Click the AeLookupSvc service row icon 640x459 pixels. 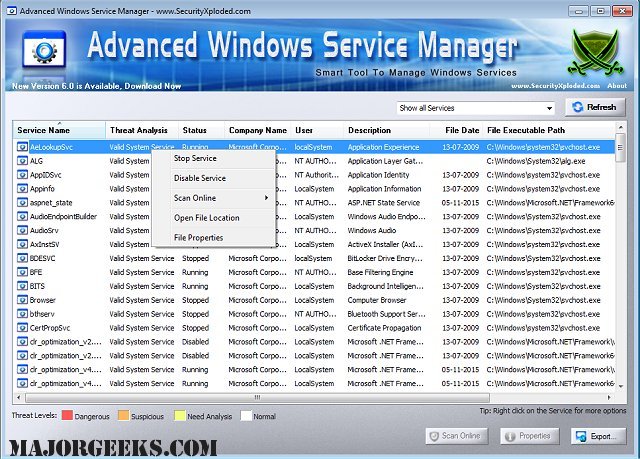tap(22, 147)
